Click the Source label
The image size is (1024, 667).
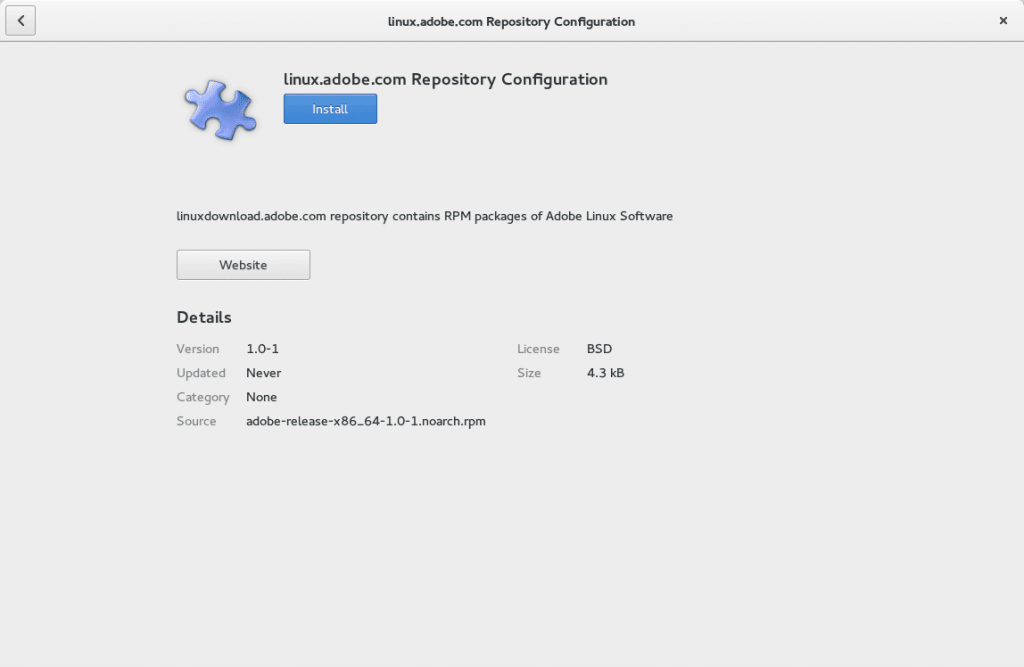point(197,421)
